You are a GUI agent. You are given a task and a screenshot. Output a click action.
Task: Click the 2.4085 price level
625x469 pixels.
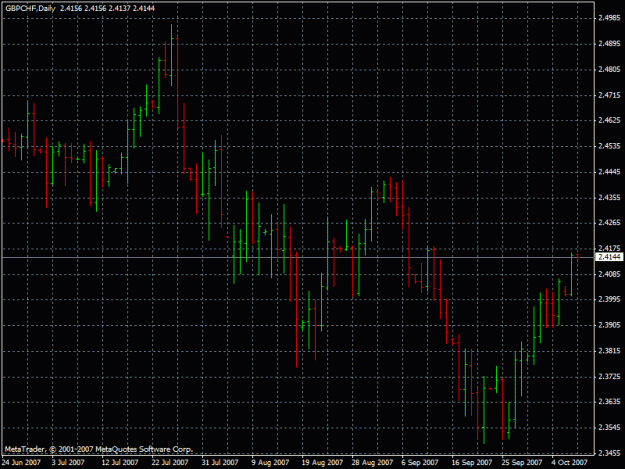[609, 274]
